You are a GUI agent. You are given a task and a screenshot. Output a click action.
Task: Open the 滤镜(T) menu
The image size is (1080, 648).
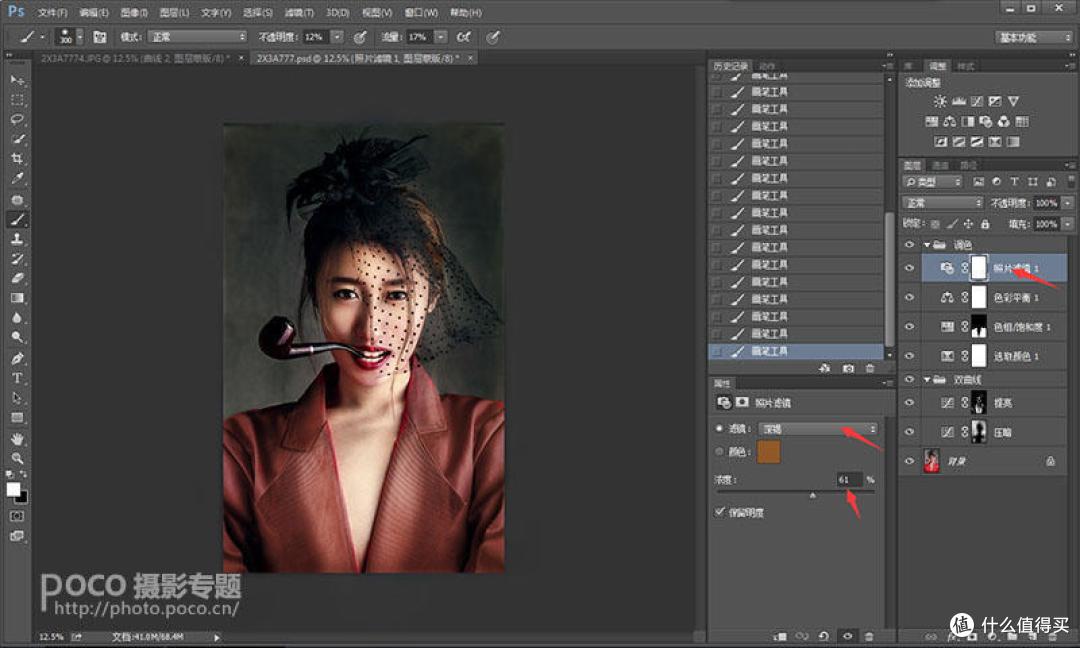(x=299, y=12)
